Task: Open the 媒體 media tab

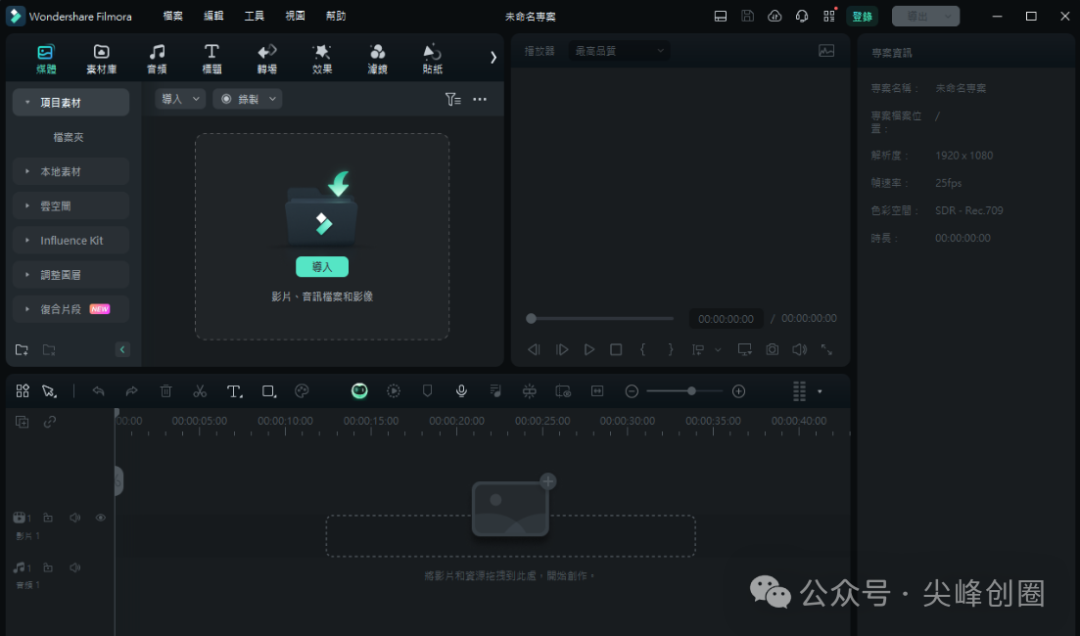Action: click(x=46, y=59)
